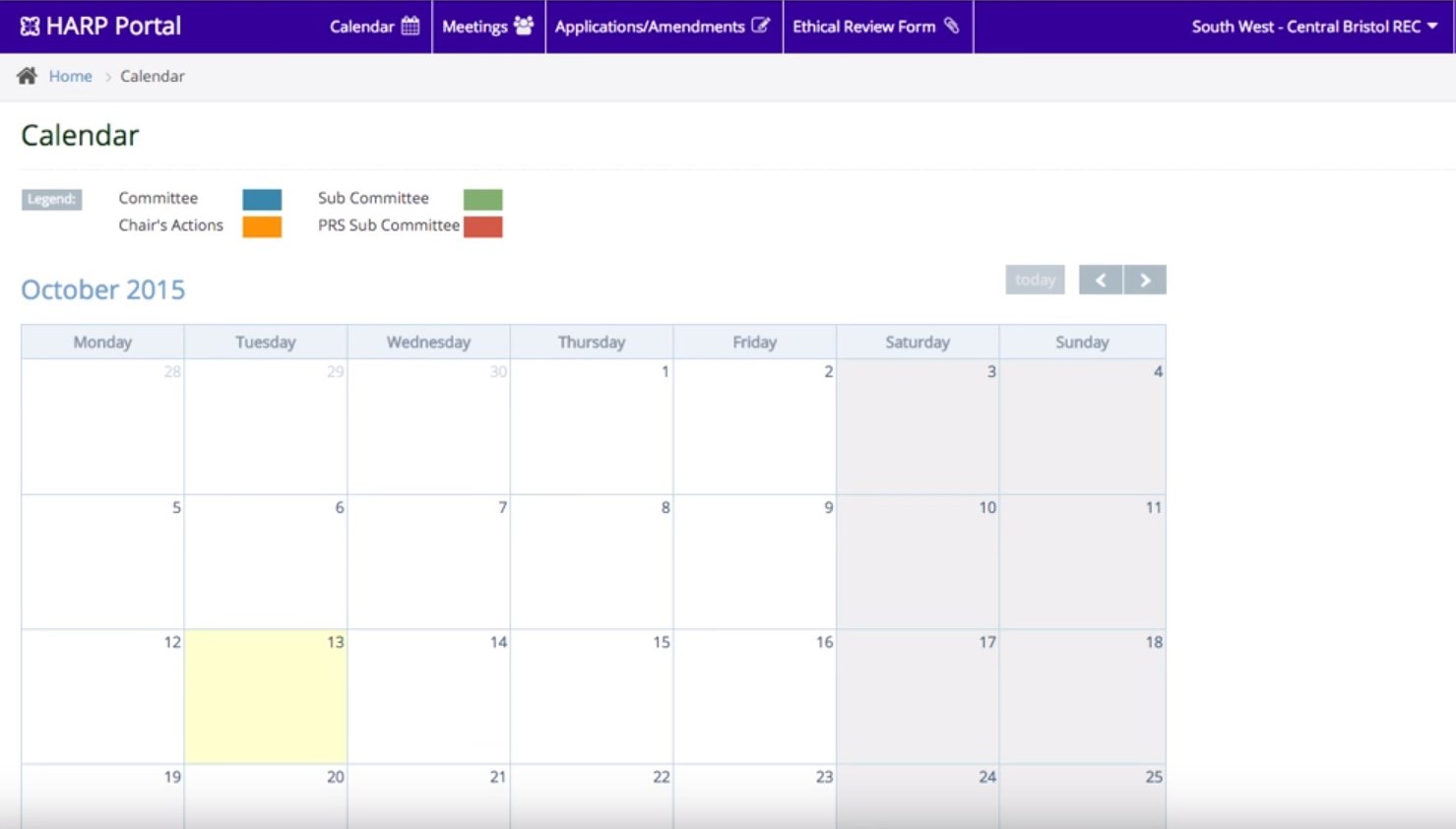Viewport: 1456px width, 829px height.
Task: Click the Wednesday column header
Action: pyautogui.click(x=428, y=342)
